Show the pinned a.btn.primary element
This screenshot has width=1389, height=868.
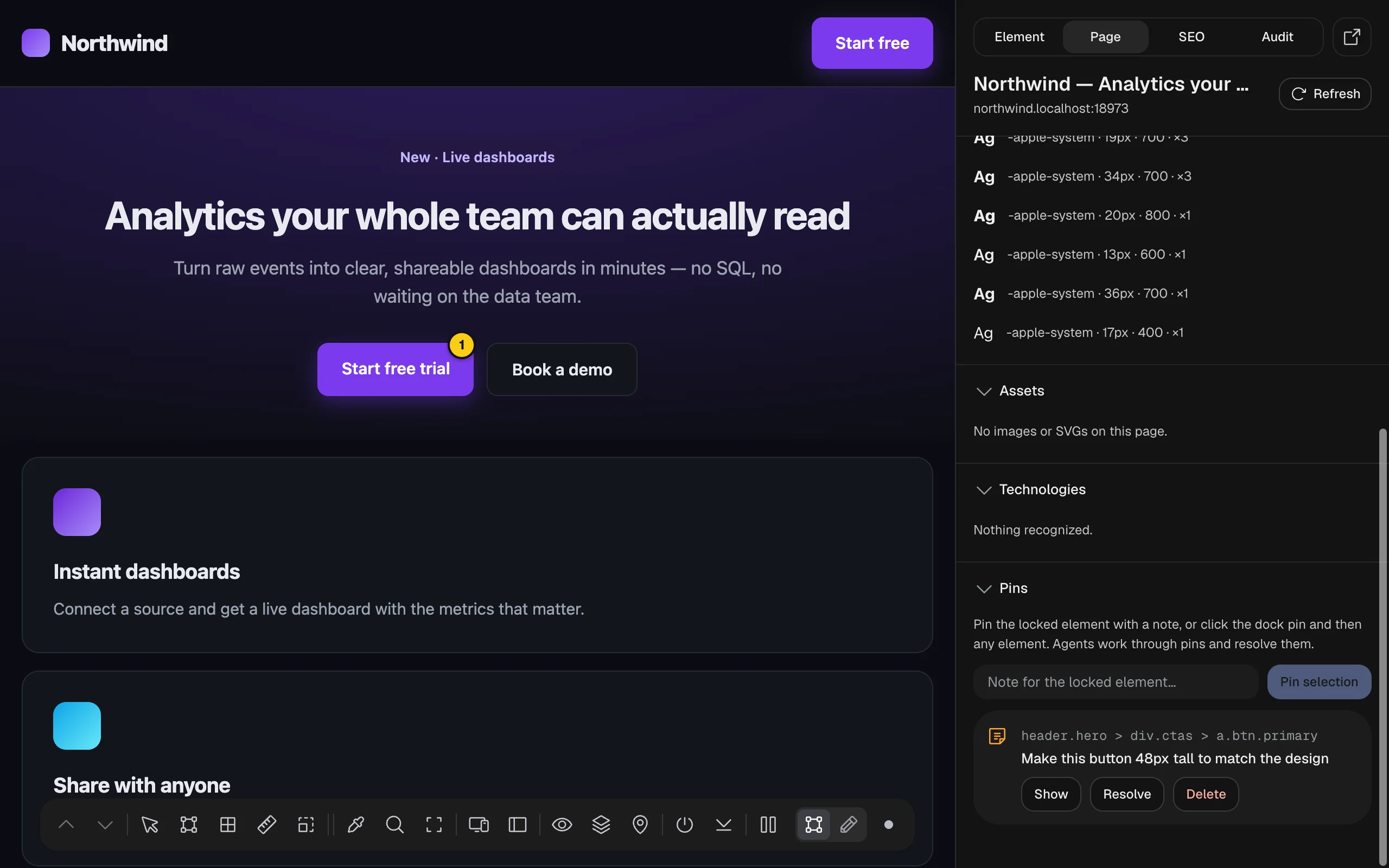click(1051, 794)
